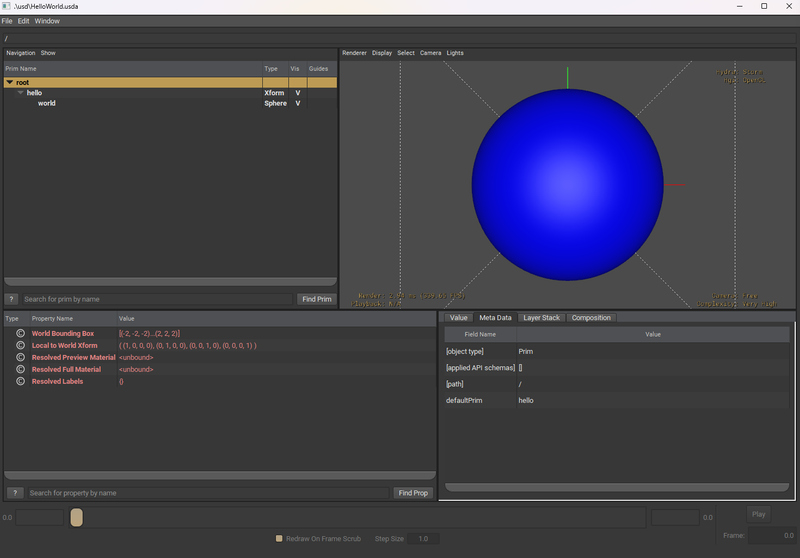
Task: Click the World Bounding Box computed-property icon
Action: (19, 333)
